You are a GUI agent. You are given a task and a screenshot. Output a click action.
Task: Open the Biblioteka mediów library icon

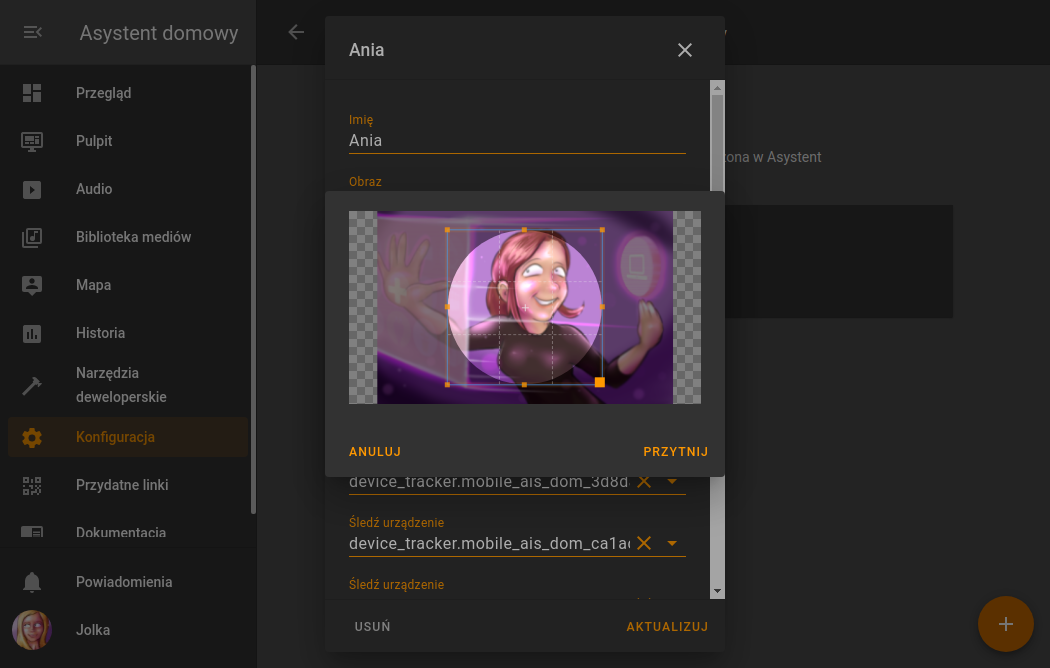pos(31,237)
